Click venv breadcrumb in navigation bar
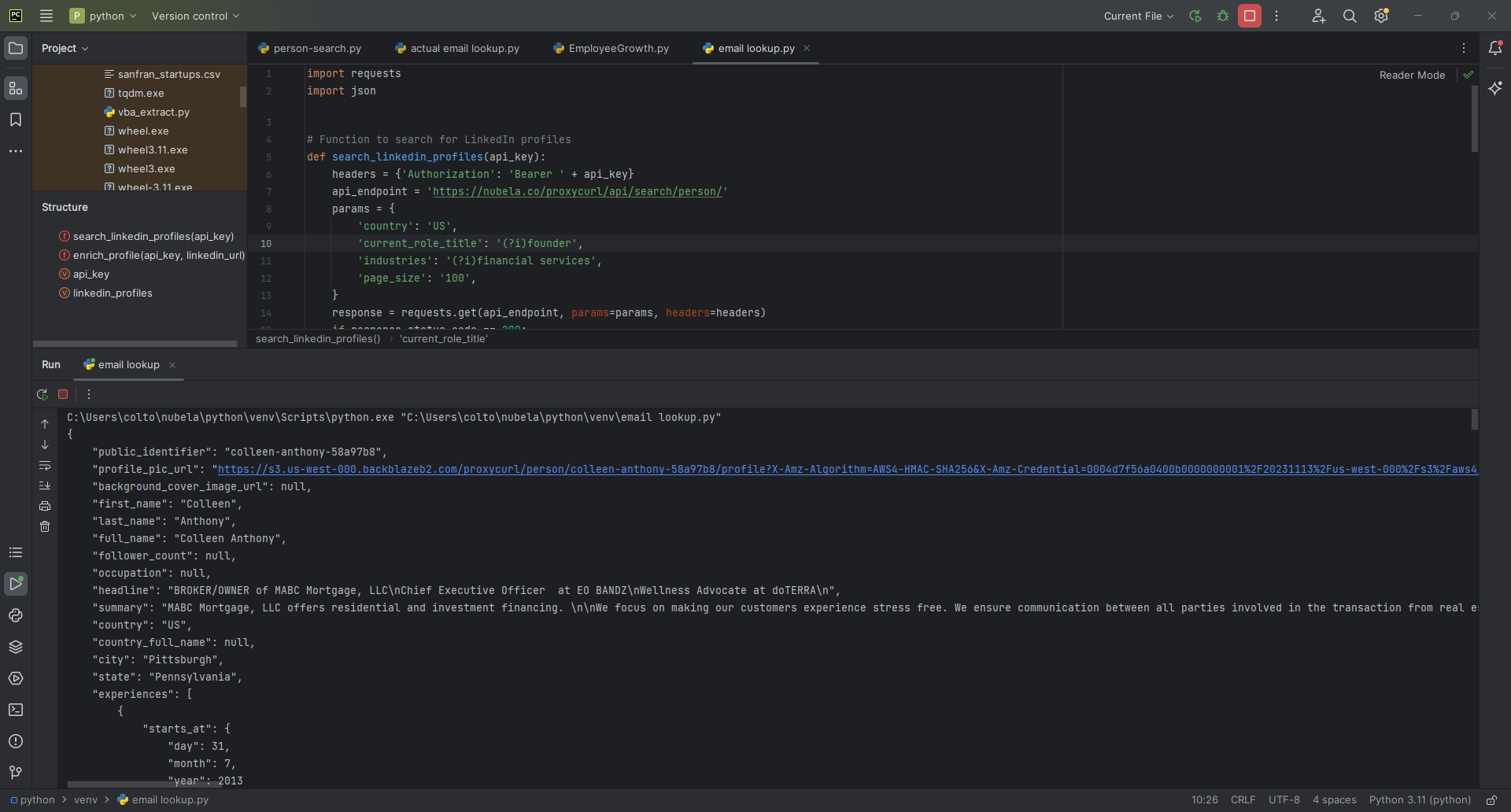 pos(86,800)
